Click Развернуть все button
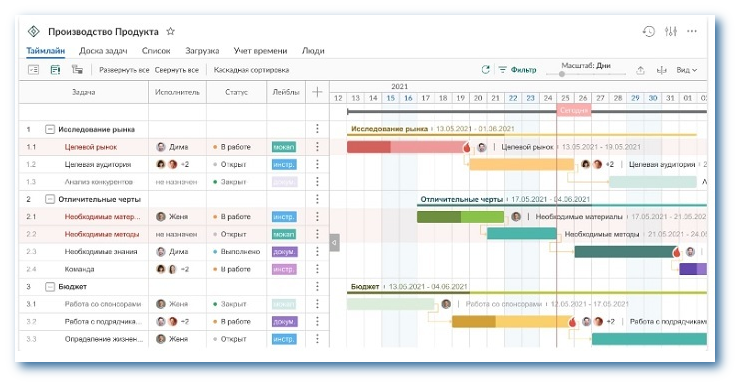740x387 pixels. coord(124,70)
